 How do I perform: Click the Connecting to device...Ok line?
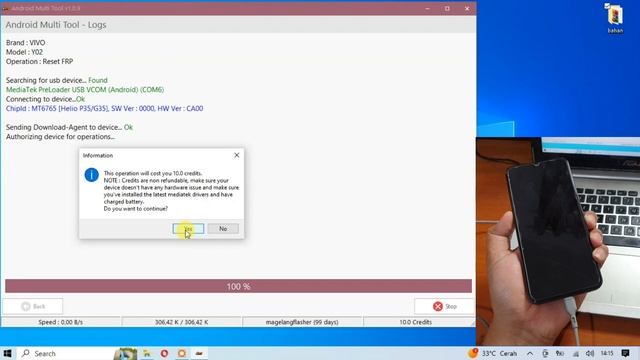45,99
